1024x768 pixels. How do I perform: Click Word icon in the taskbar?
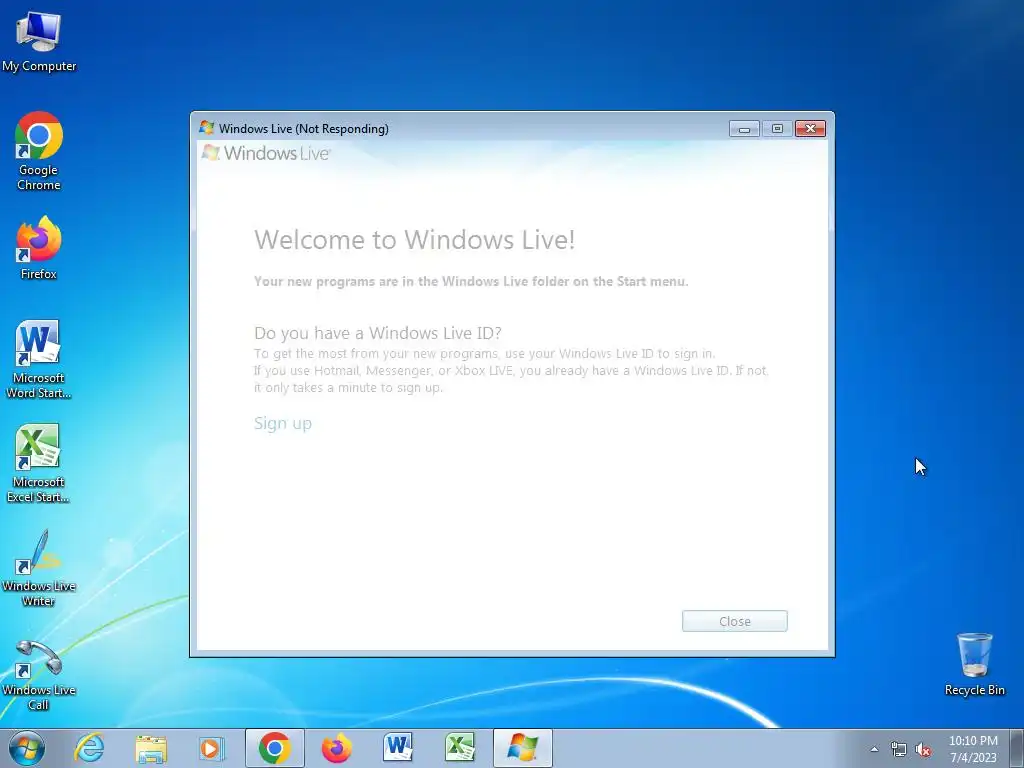[398, 748]
